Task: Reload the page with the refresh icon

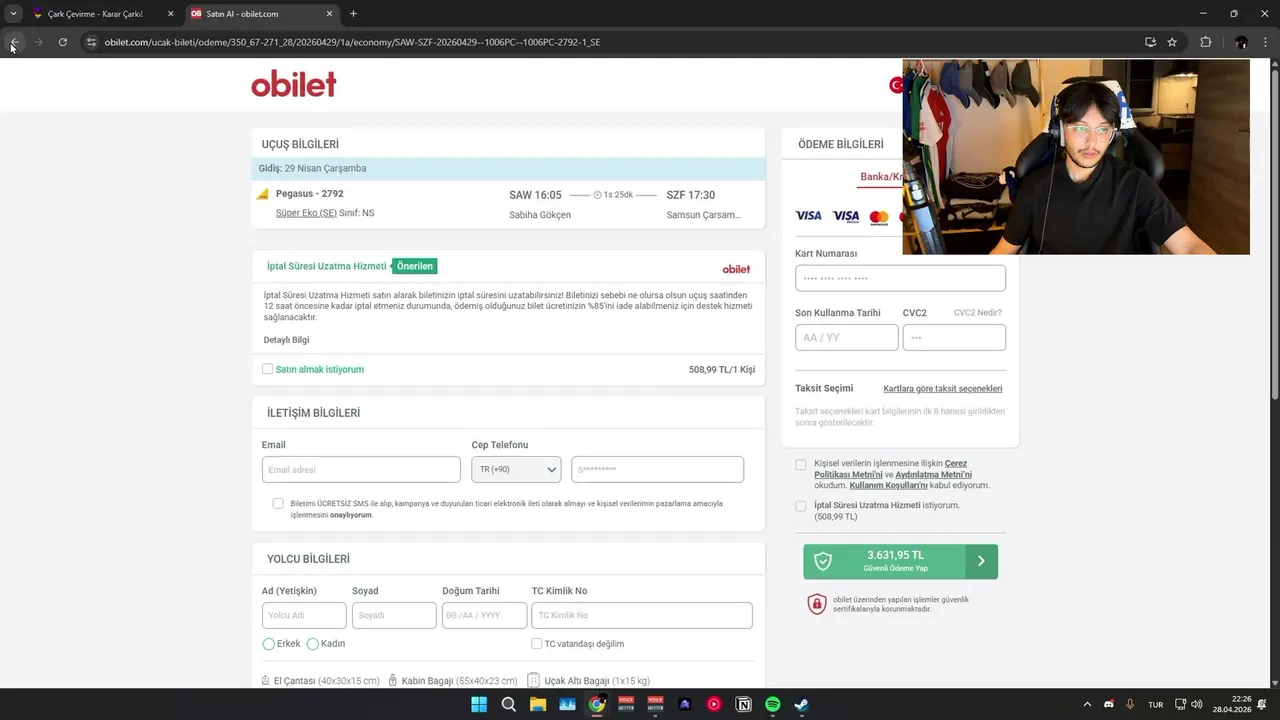Action: [x=62, y=42]
